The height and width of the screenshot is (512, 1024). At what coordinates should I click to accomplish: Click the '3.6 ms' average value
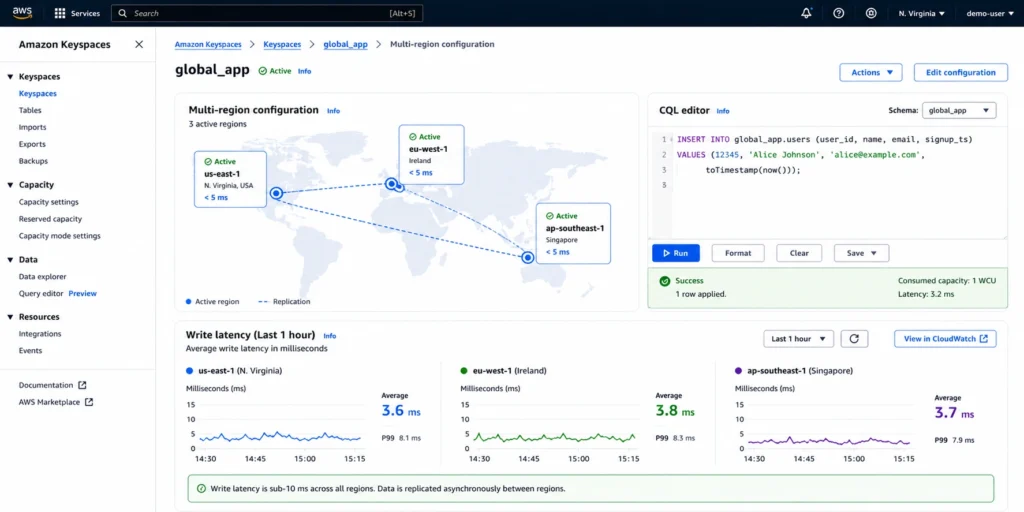coord(401,412)
